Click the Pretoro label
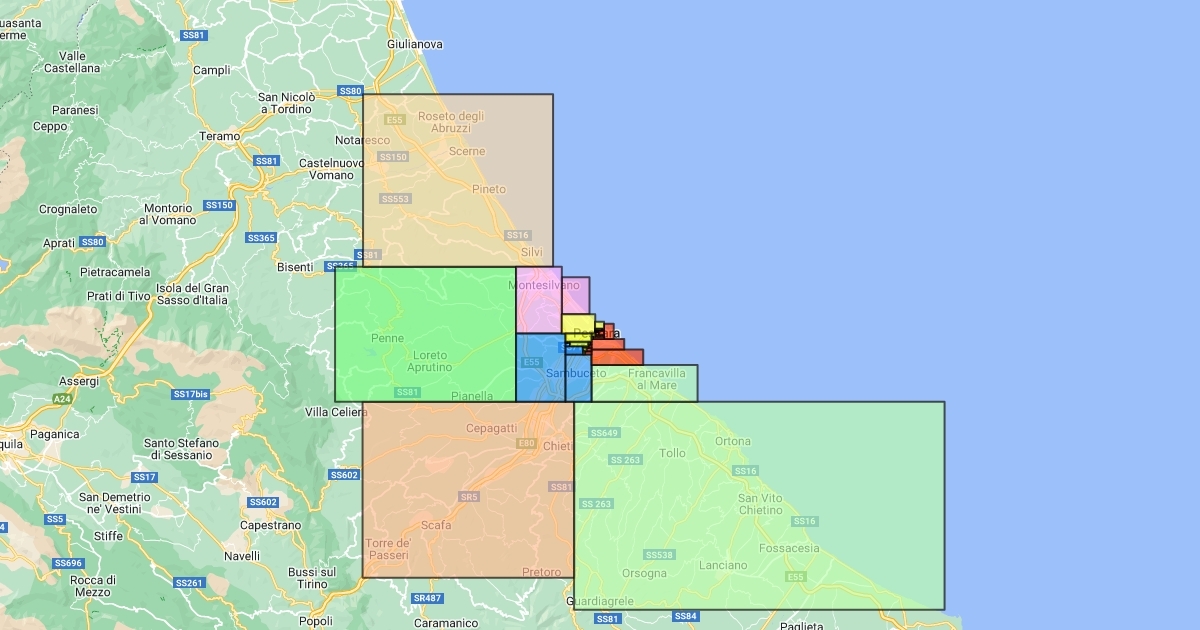 (542, 572)
